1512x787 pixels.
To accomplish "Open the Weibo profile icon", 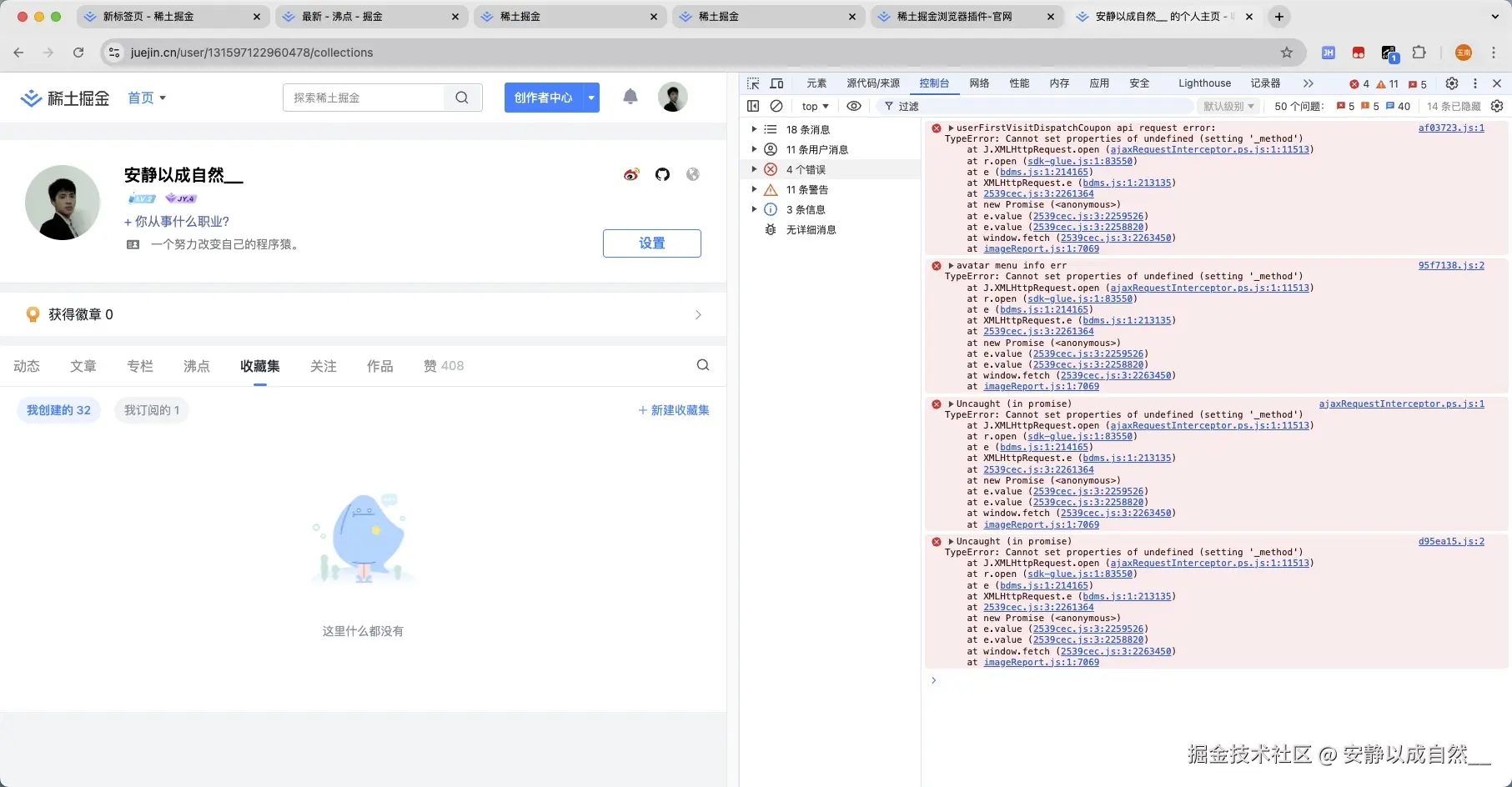I will [x=631, y=174].
